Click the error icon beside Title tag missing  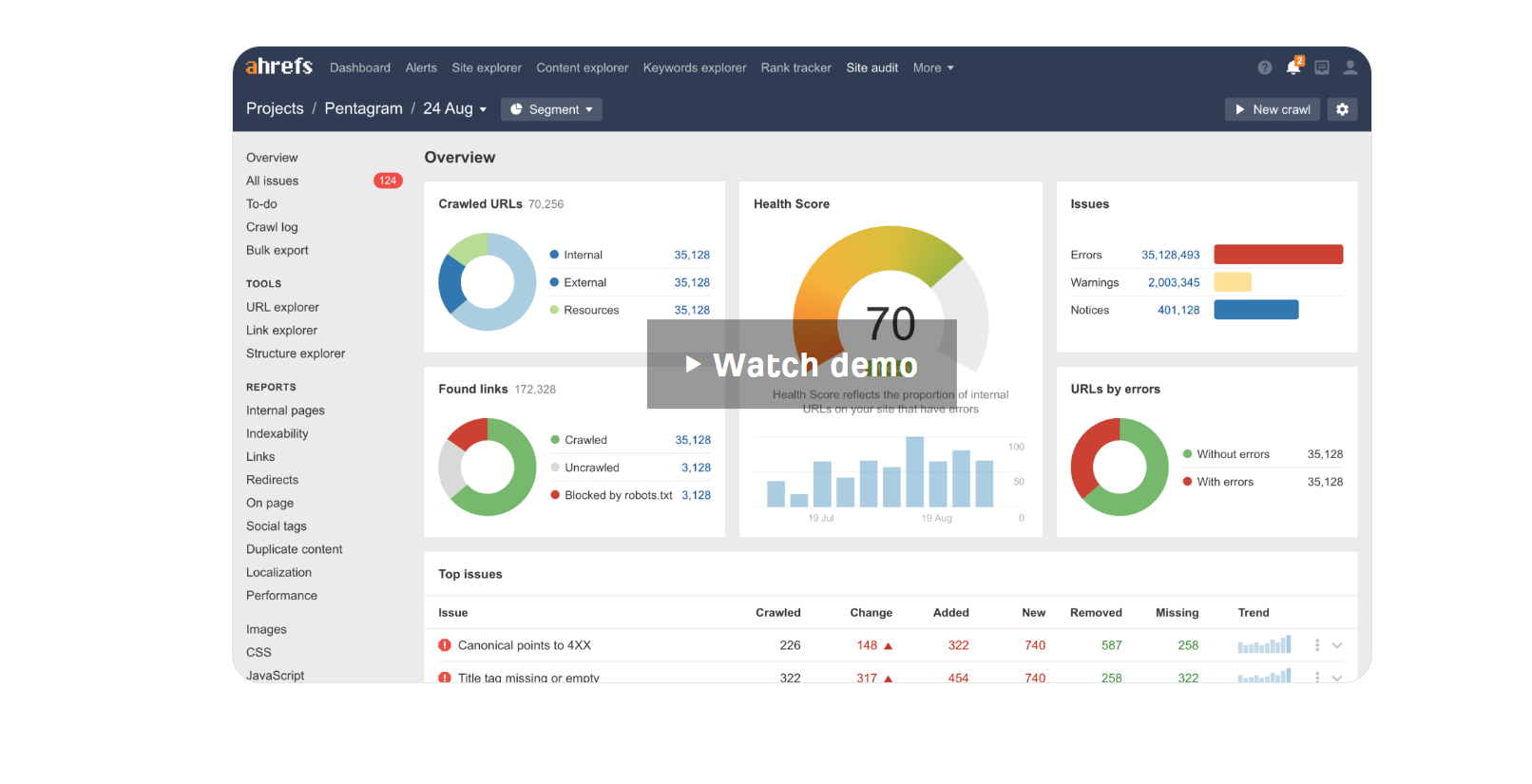click(x=445, y=678)
